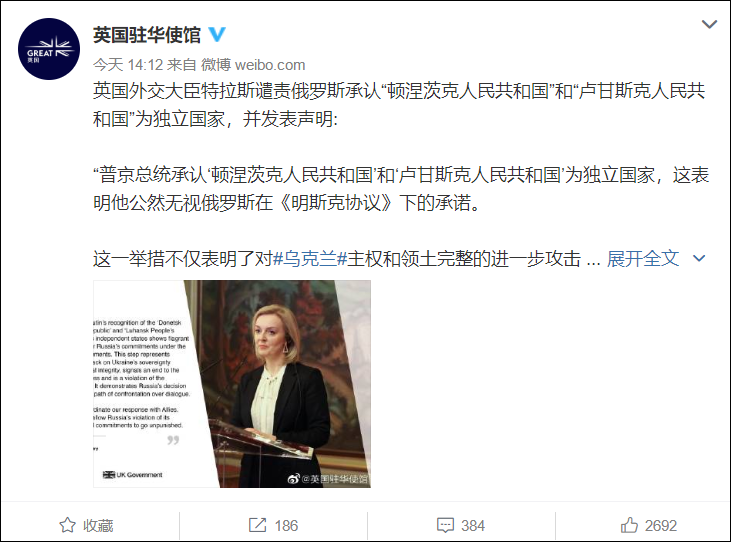
Task: Enlarge the Liz Truss statement photo
Action: 232,384
